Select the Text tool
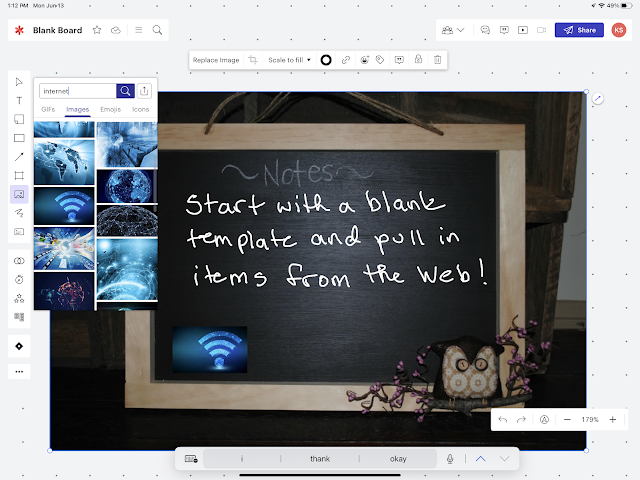Image resolution: width=640 pixels, height=480 pixels. (19, 100)
